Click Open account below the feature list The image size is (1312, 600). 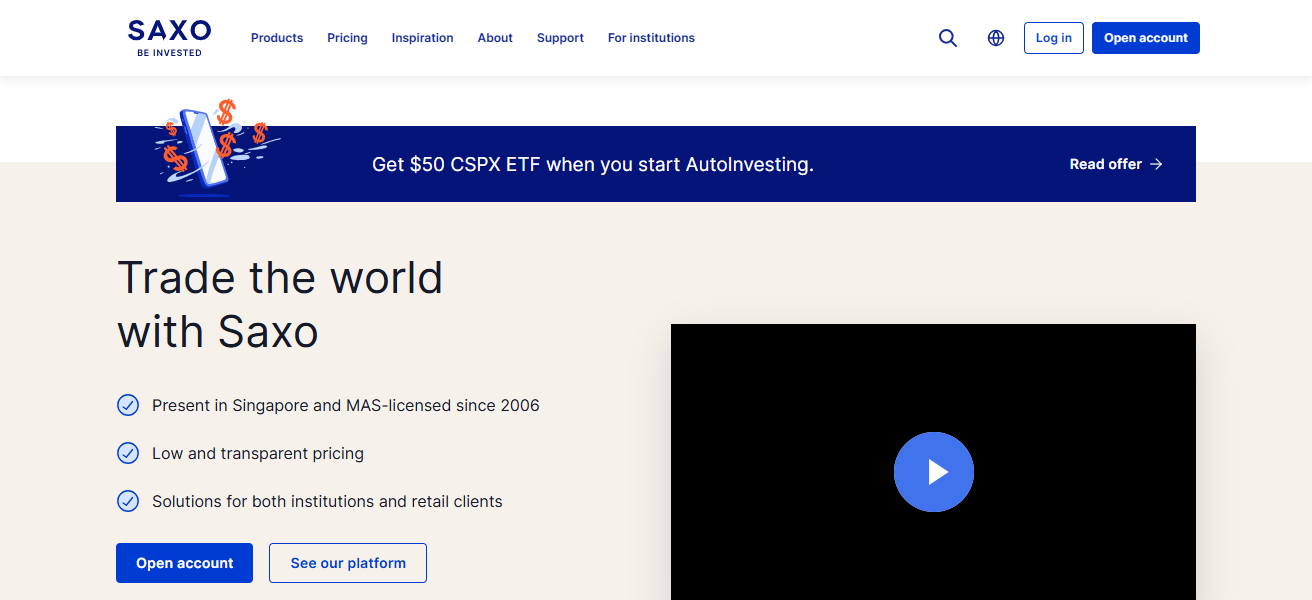pos(184,563)
